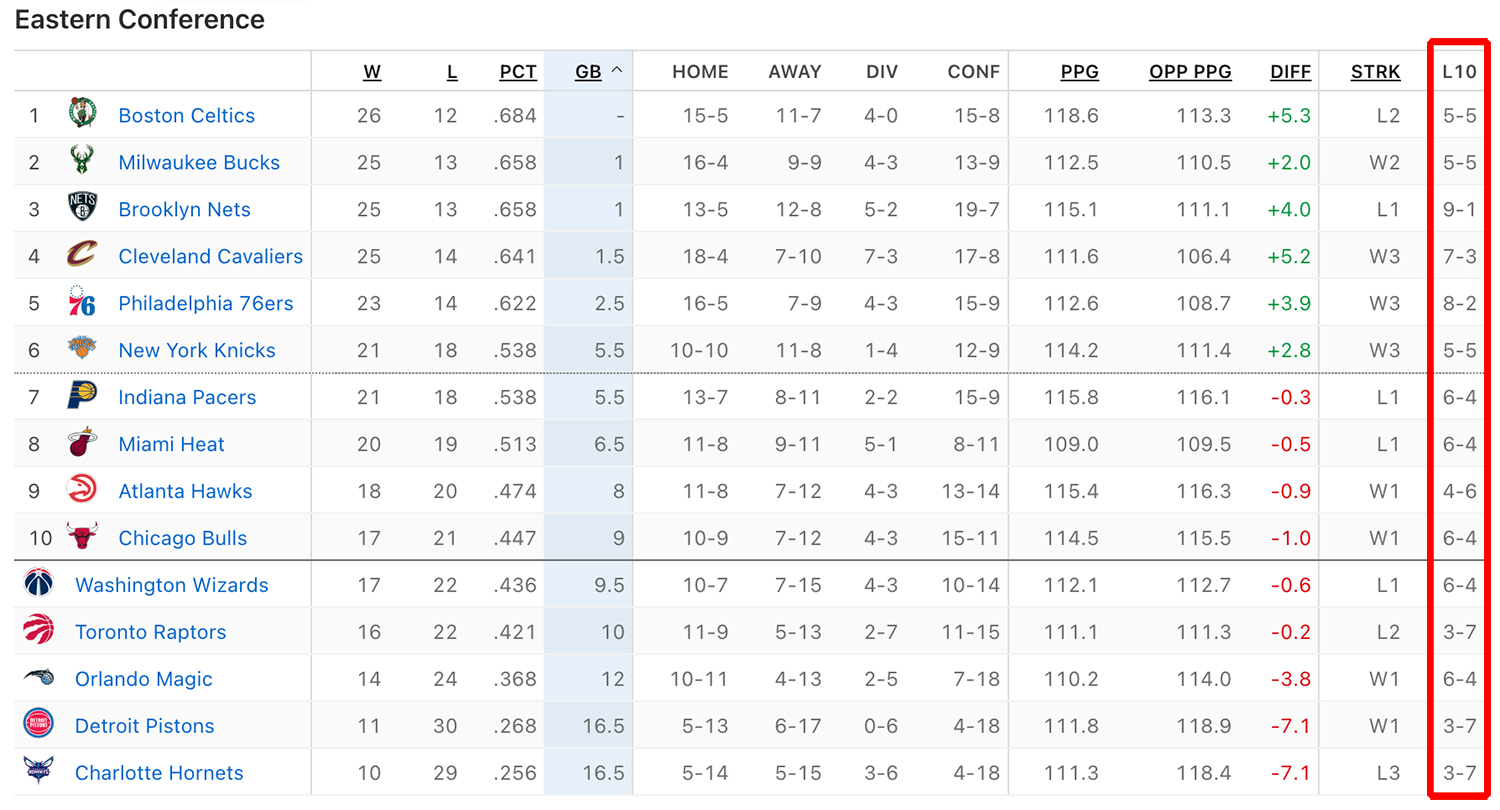The image size is (1500, 810).
Task: Sort standings by the W column
Action: (372, 71)
